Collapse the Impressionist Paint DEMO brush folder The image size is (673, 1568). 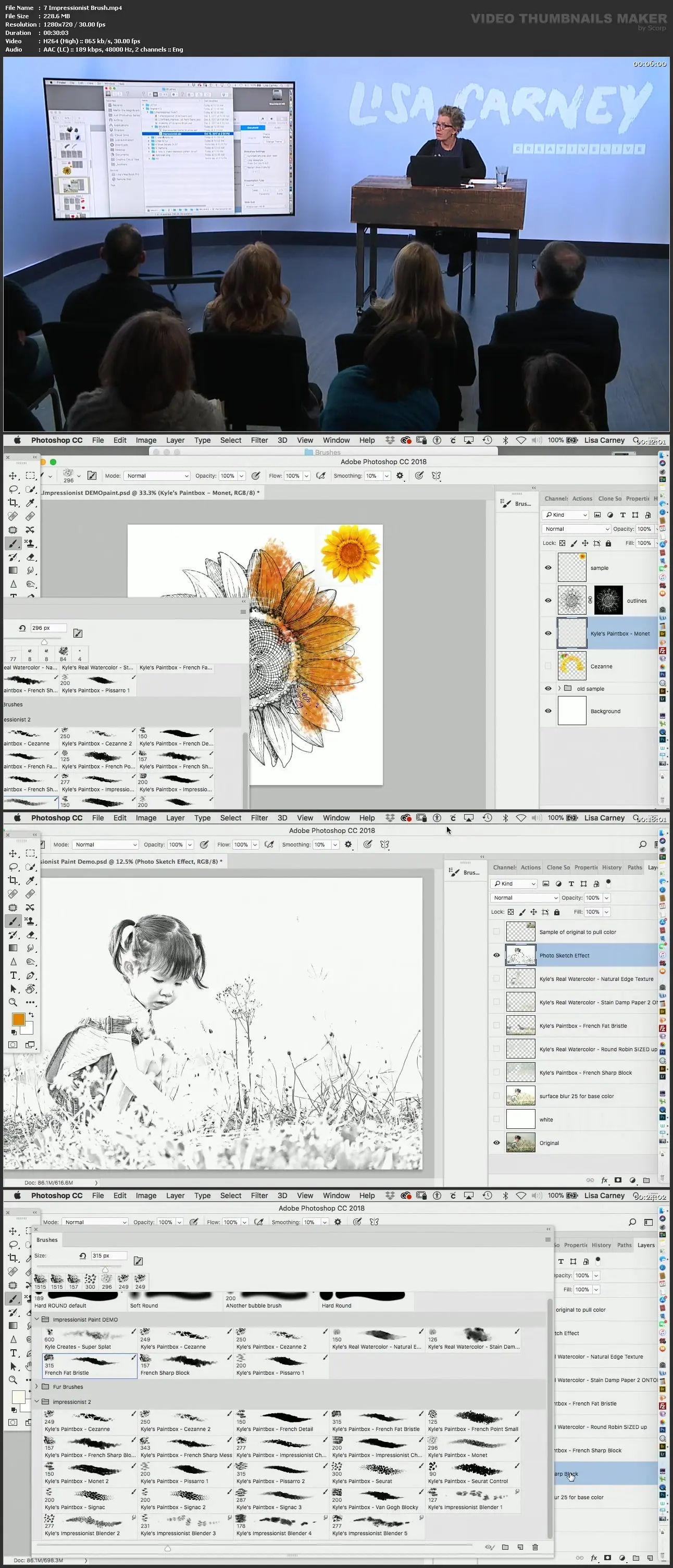[x=36, y=1319]
